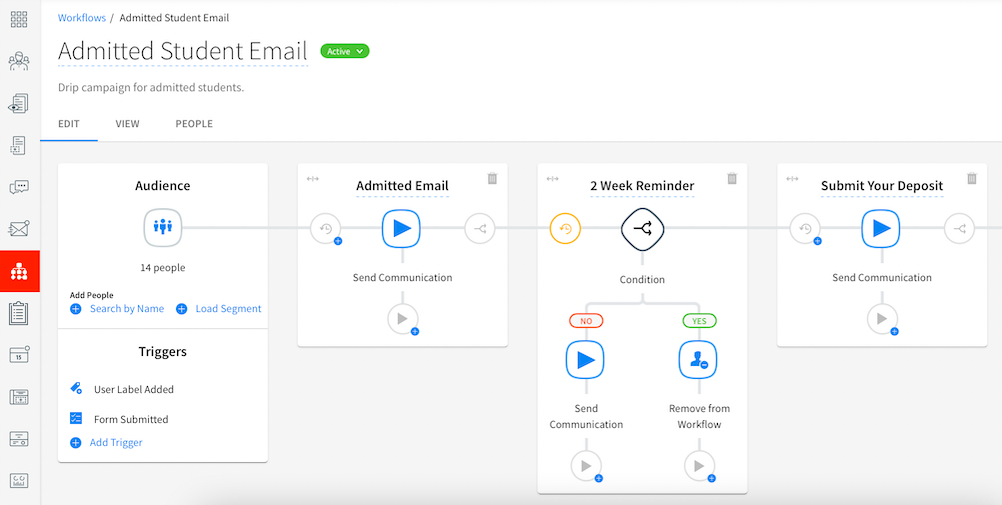Open the payment card icon in sidebar
Screen dimensions: 1002x505
pyautogui.click(x=19, y=439)
